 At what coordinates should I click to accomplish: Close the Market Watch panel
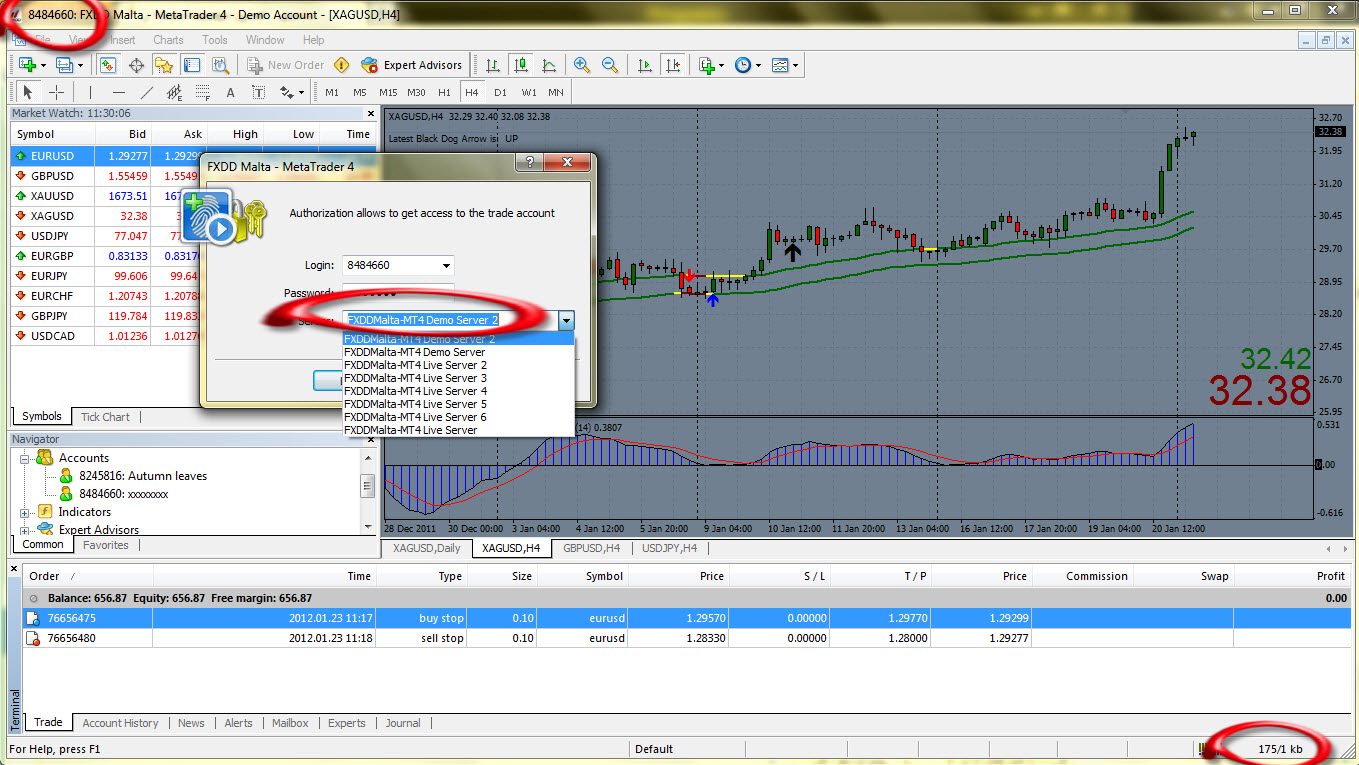click(x=371, y=114)
